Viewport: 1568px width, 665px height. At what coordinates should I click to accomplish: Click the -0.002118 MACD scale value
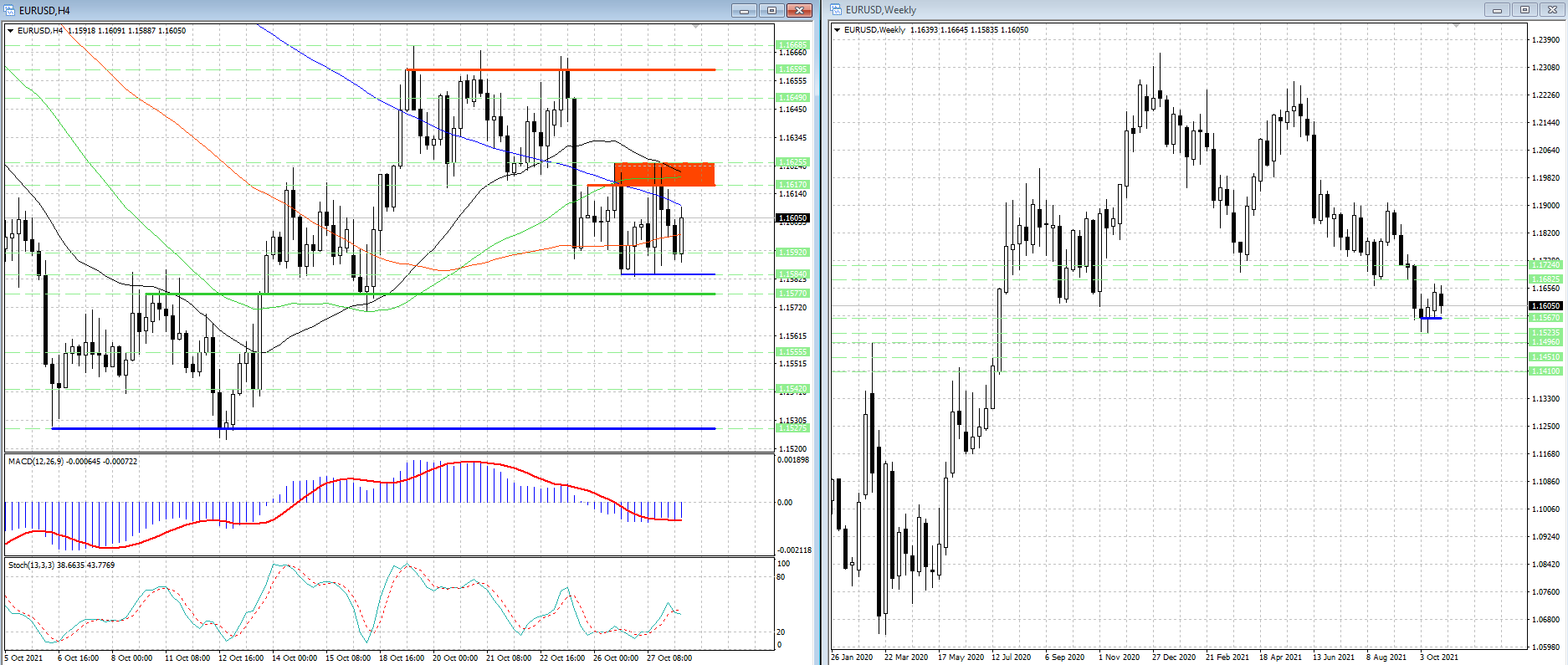click(x=795, y=550)
